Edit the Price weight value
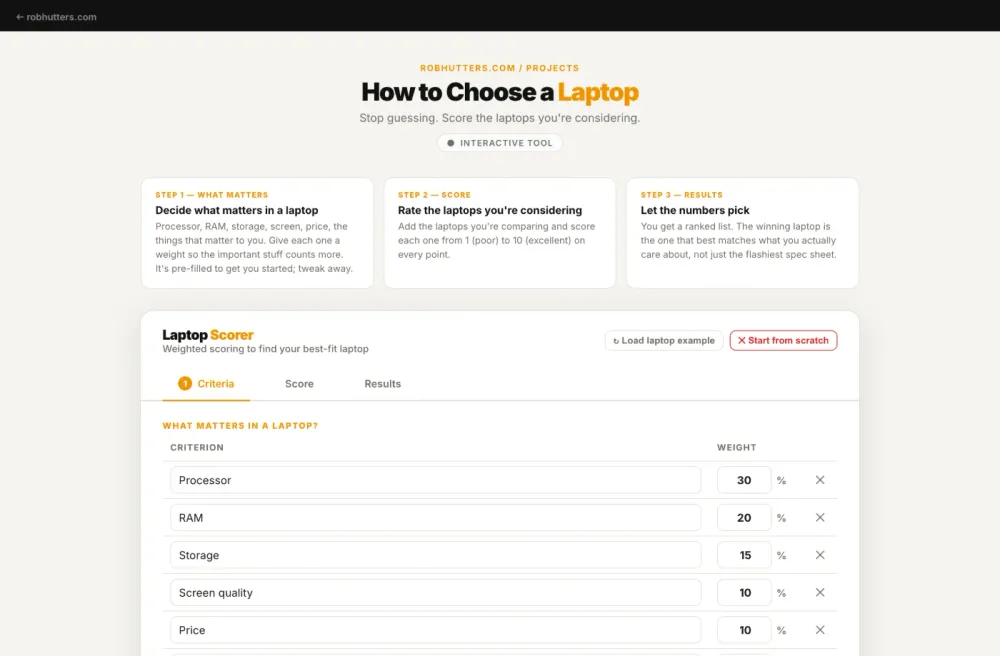1000x656 pixels. (744, 630)
